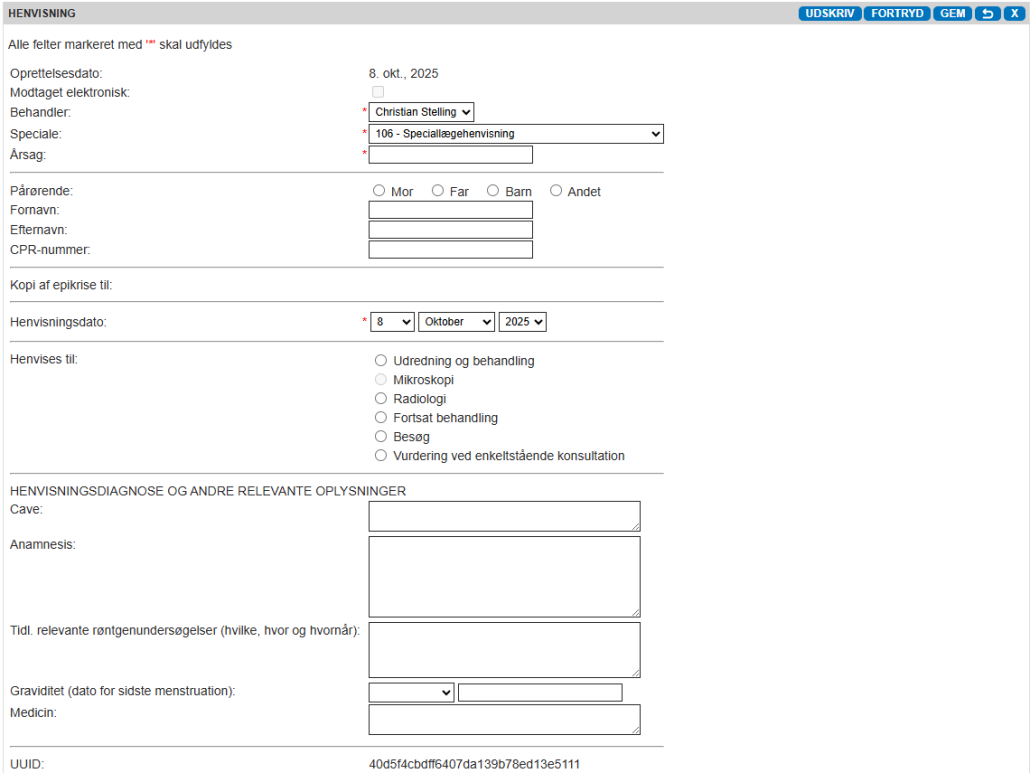Focus the CPR-nummer text field
Viewport: 1030px width, 773px height.
(x=450, y=250)
